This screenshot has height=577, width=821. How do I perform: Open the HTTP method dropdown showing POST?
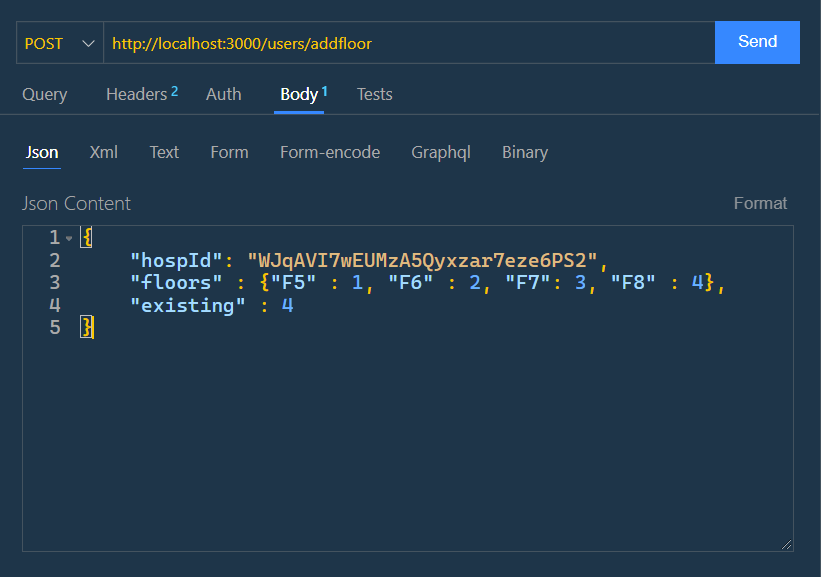point(57,42)
